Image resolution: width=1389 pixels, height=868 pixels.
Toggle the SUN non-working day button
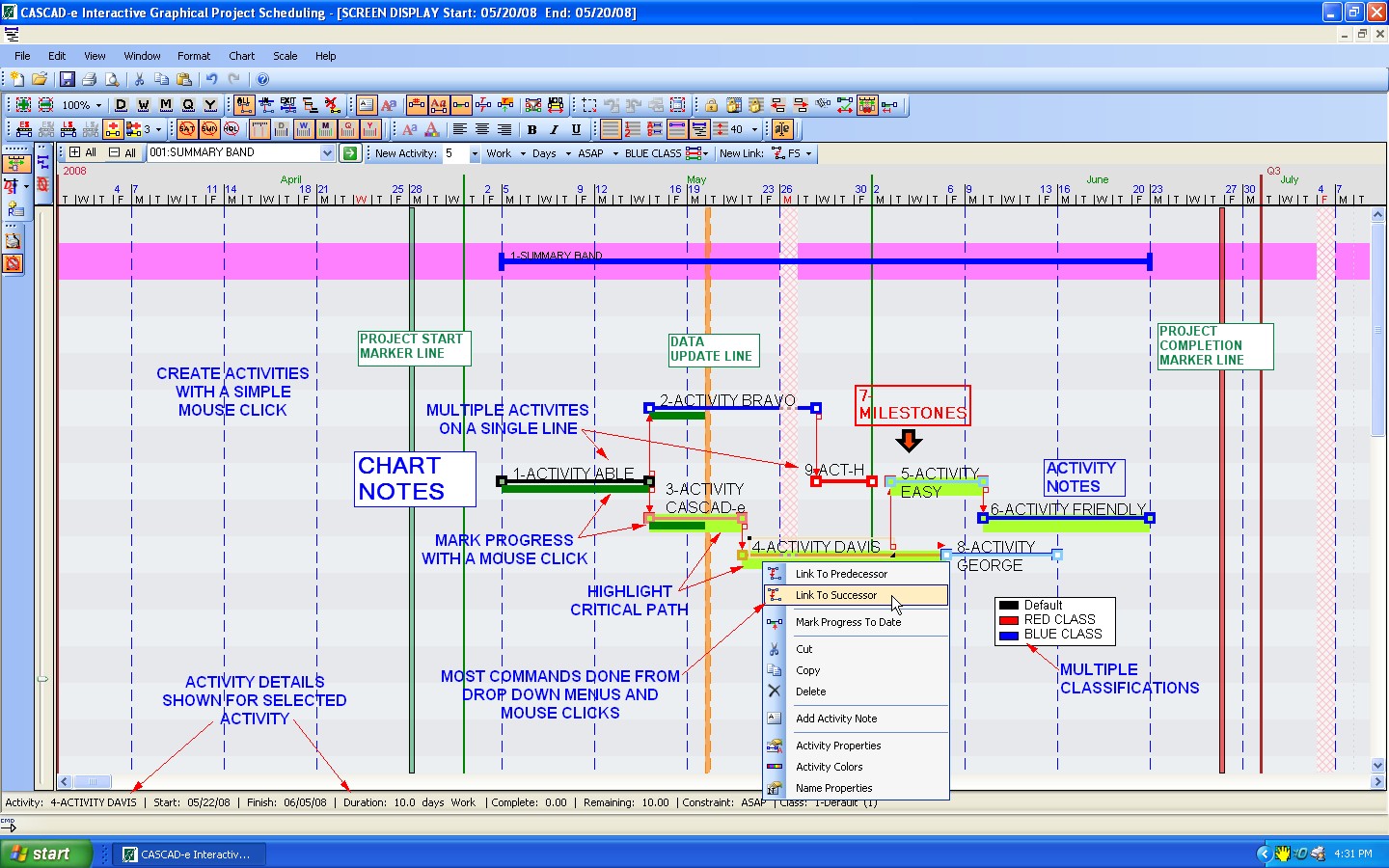(x=208, y=129)
